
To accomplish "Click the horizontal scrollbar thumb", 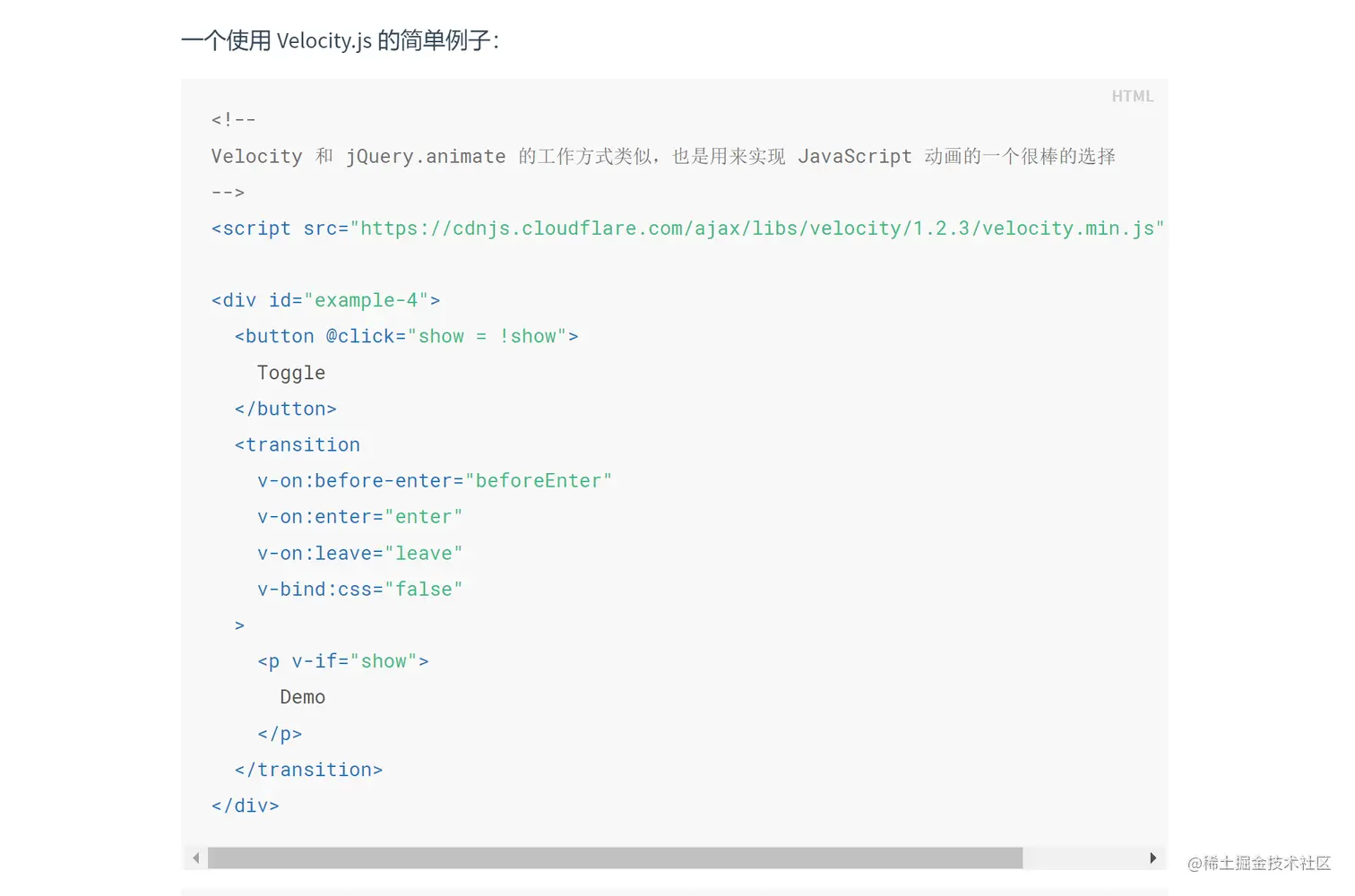I will click(x=615, y=858).
